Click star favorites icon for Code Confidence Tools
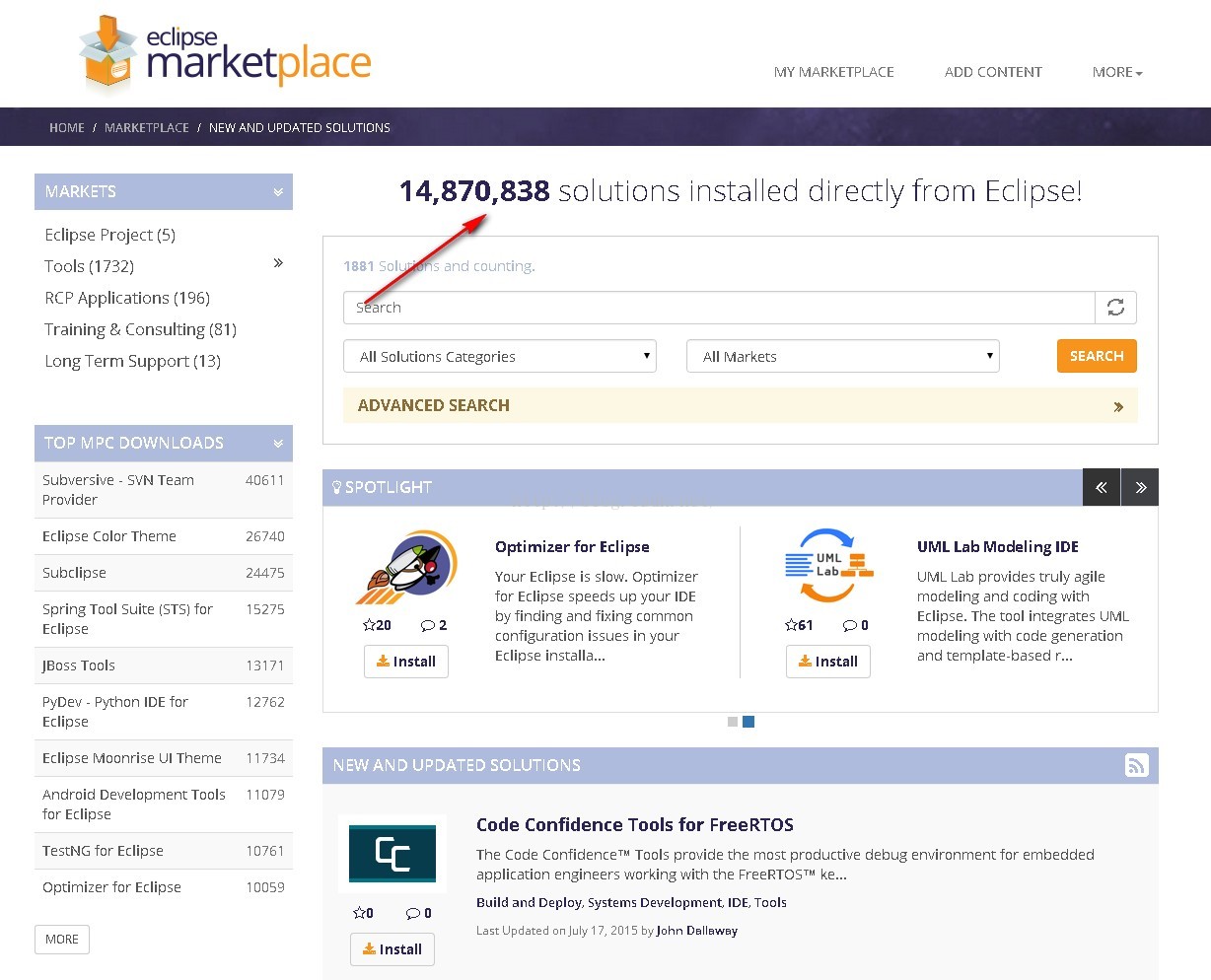 [363, 913]
